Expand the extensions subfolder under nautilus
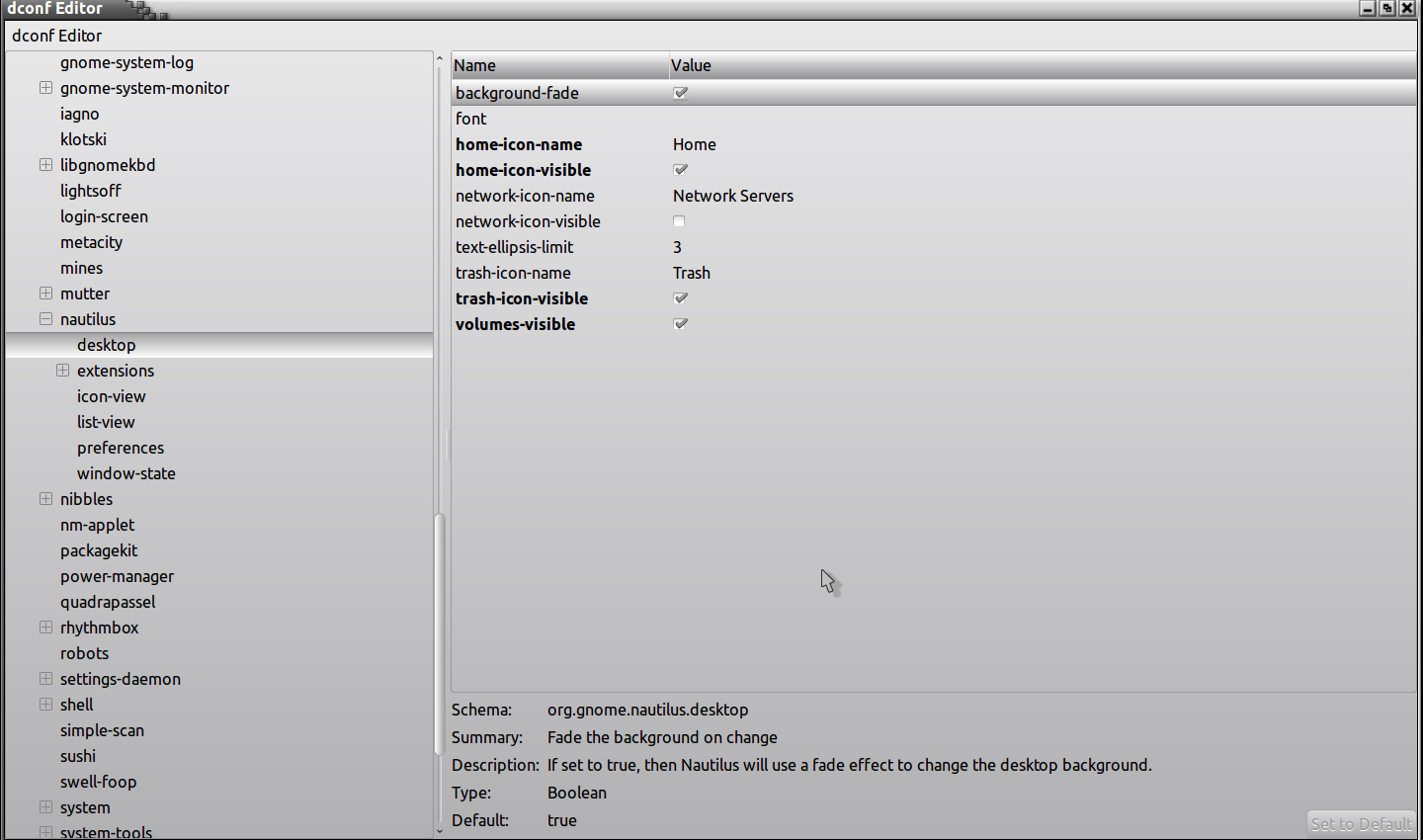This screenshot has width=1423, height=840. [x=62, y=371]
